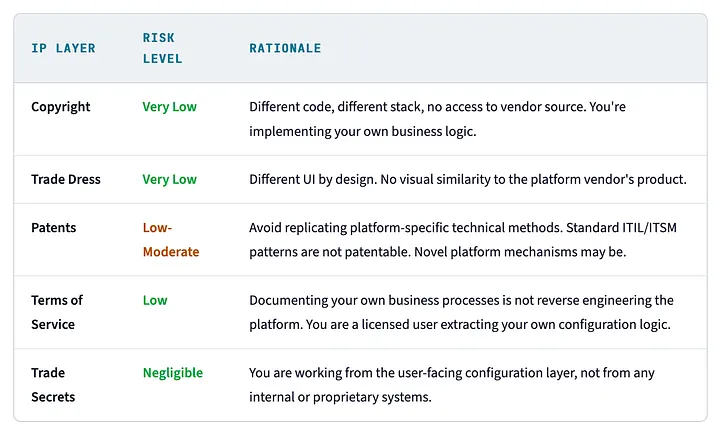This screenshot has width=720, height=435.
Task: Select the Trade Dress row label
Action: tap(66, 180)
